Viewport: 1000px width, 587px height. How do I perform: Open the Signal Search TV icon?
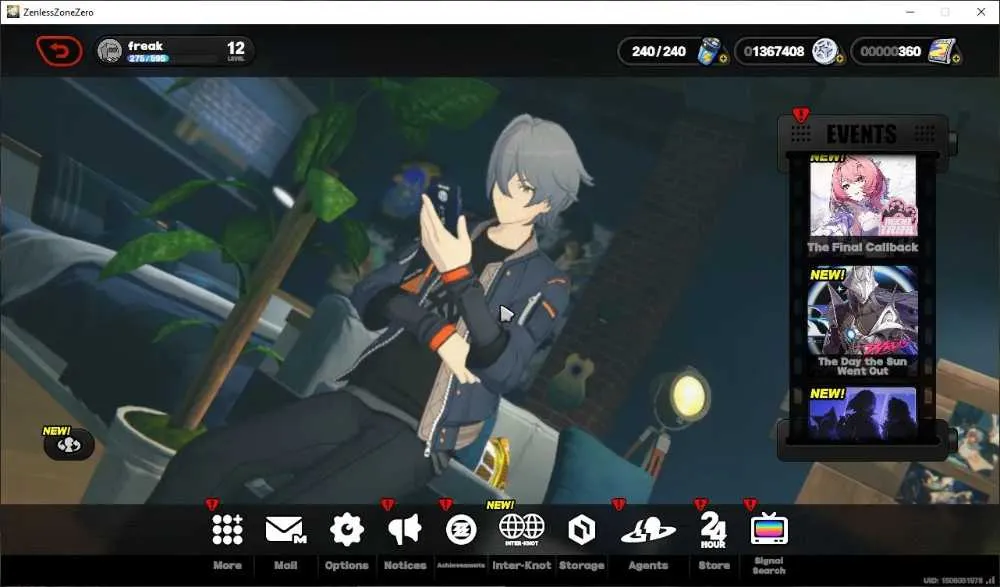(769, 529)
